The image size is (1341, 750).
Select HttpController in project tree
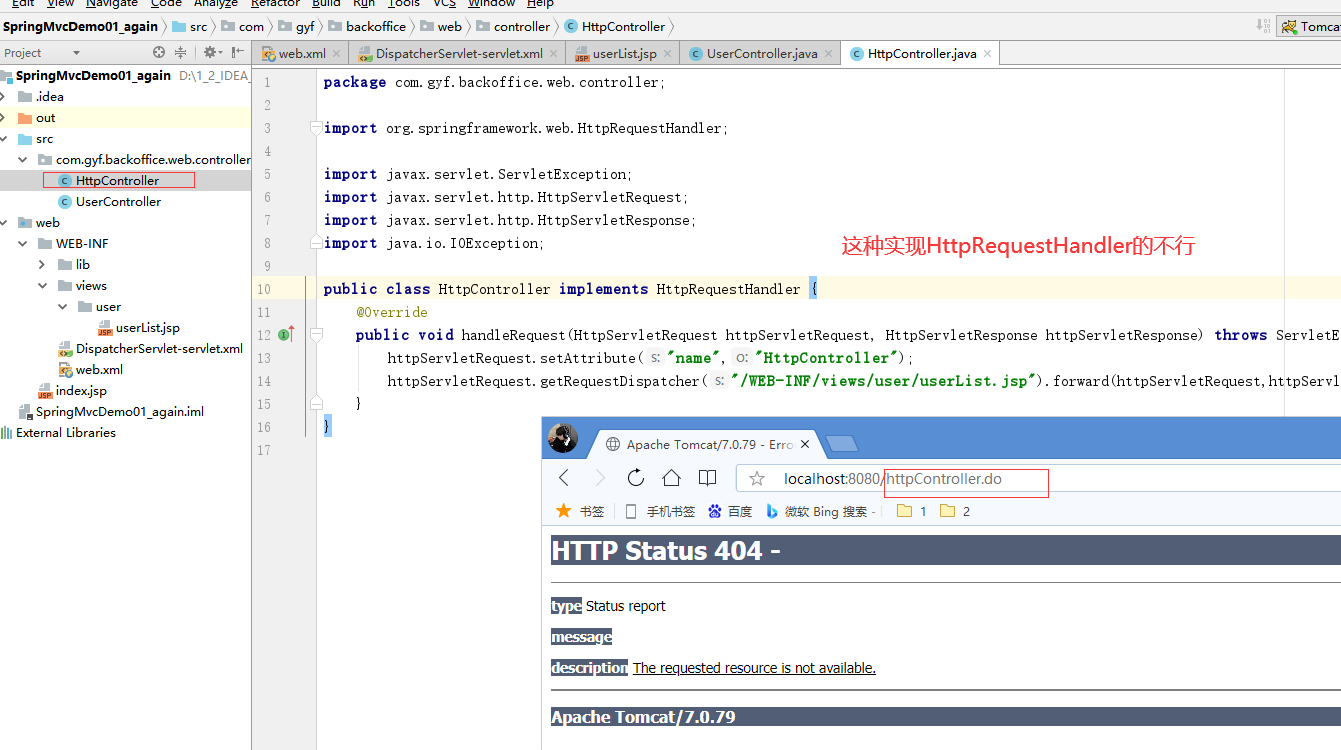click(117, 181)
